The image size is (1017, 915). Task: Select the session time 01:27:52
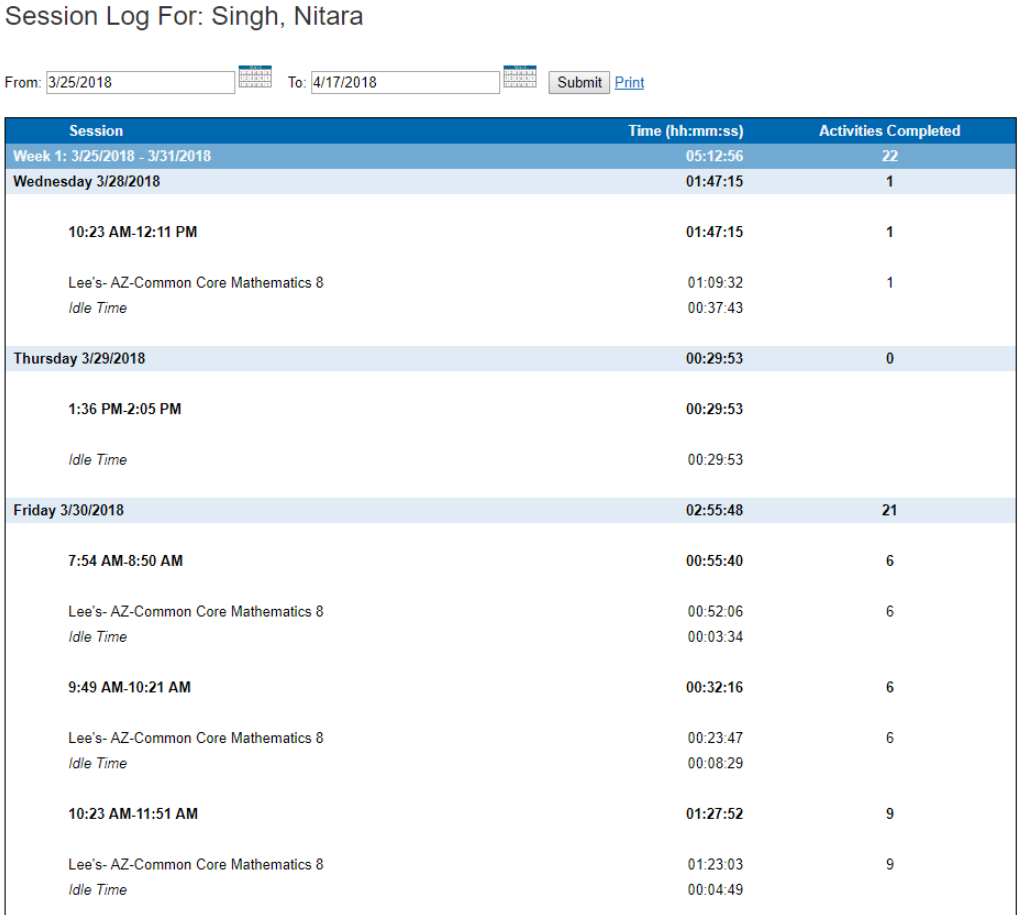[714, 813]
